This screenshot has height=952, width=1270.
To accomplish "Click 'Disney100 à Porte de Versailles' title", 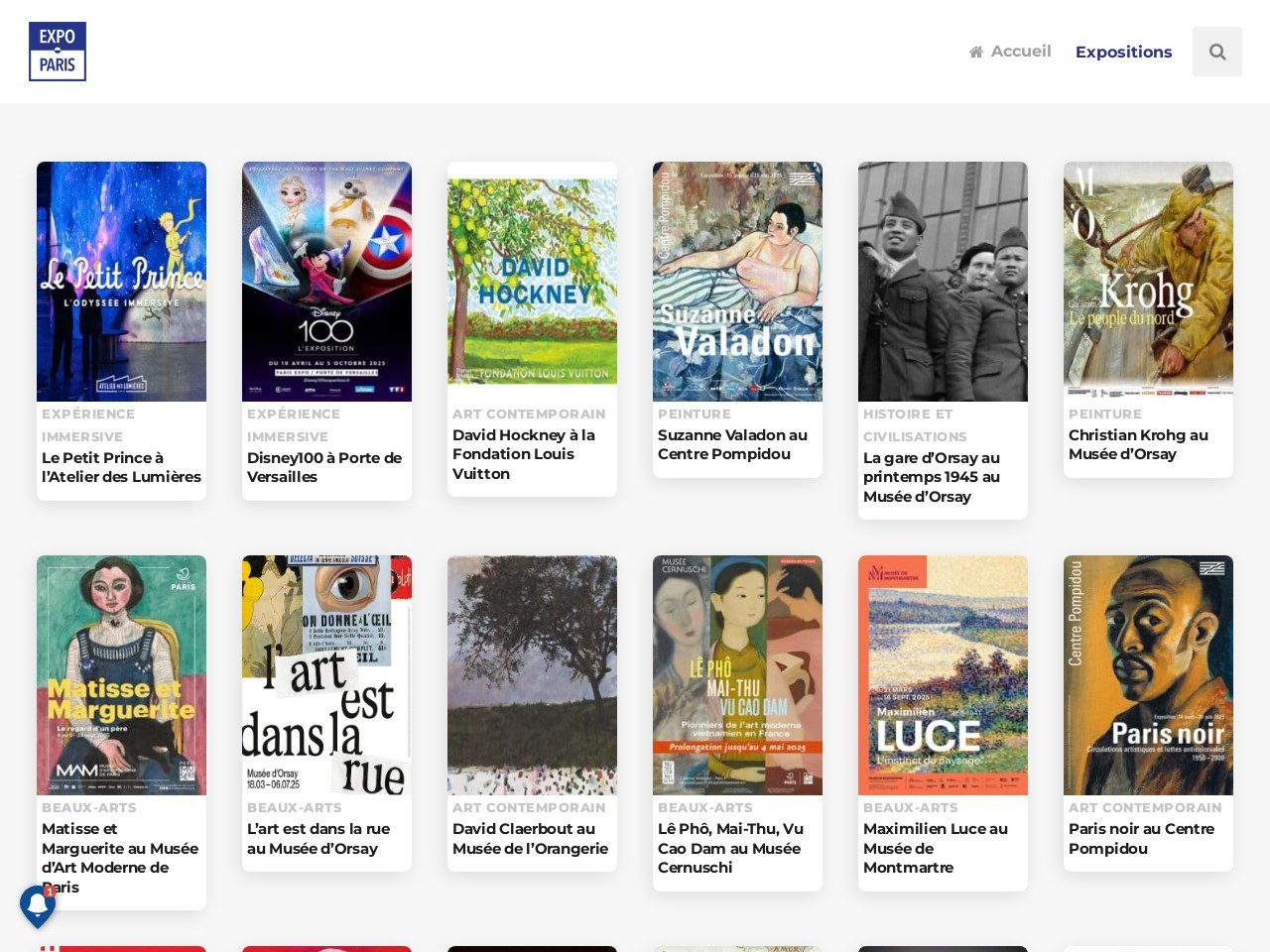I will [324, 467].
